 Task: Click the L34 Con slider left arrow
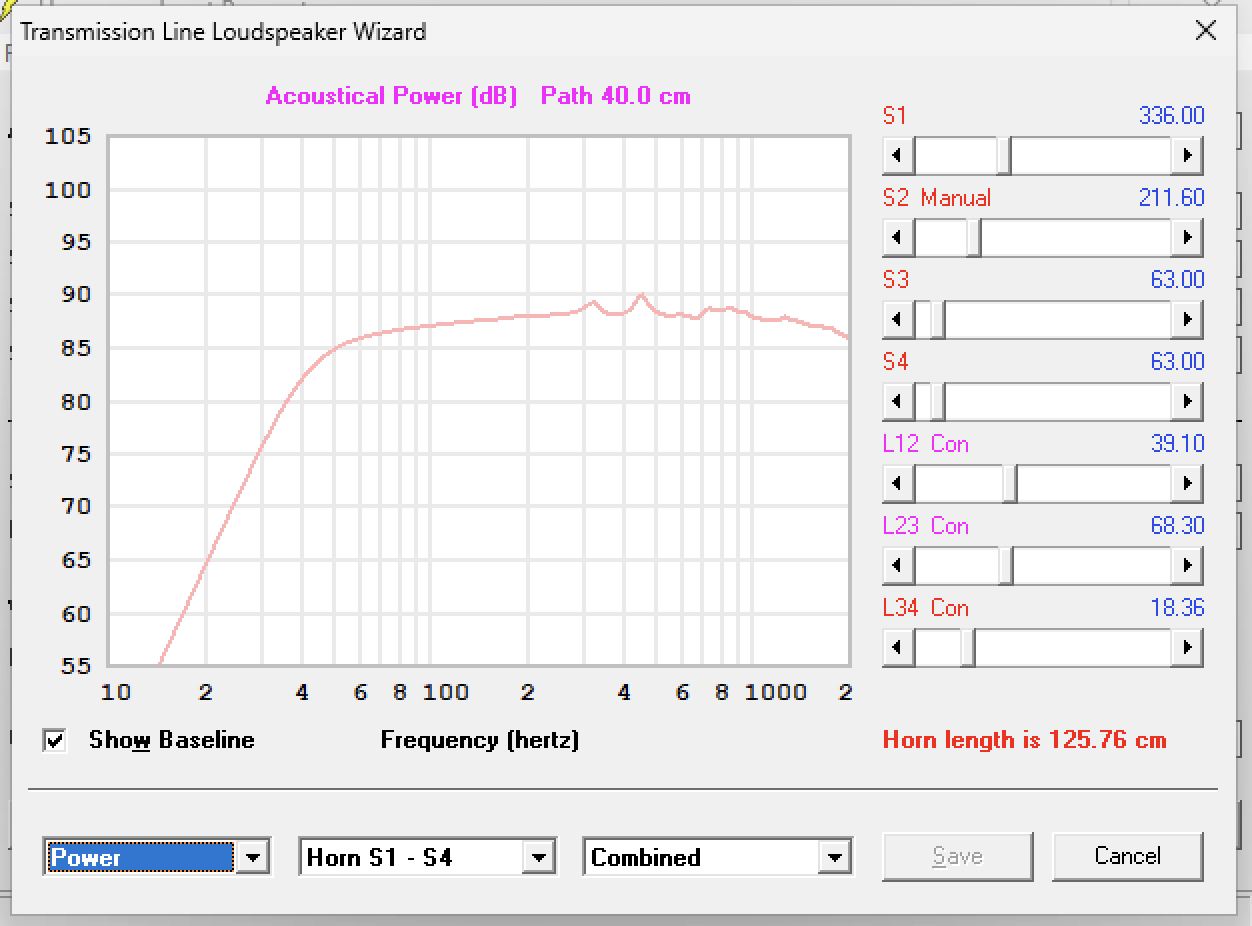pyautogui.click(x=898, y=648)
